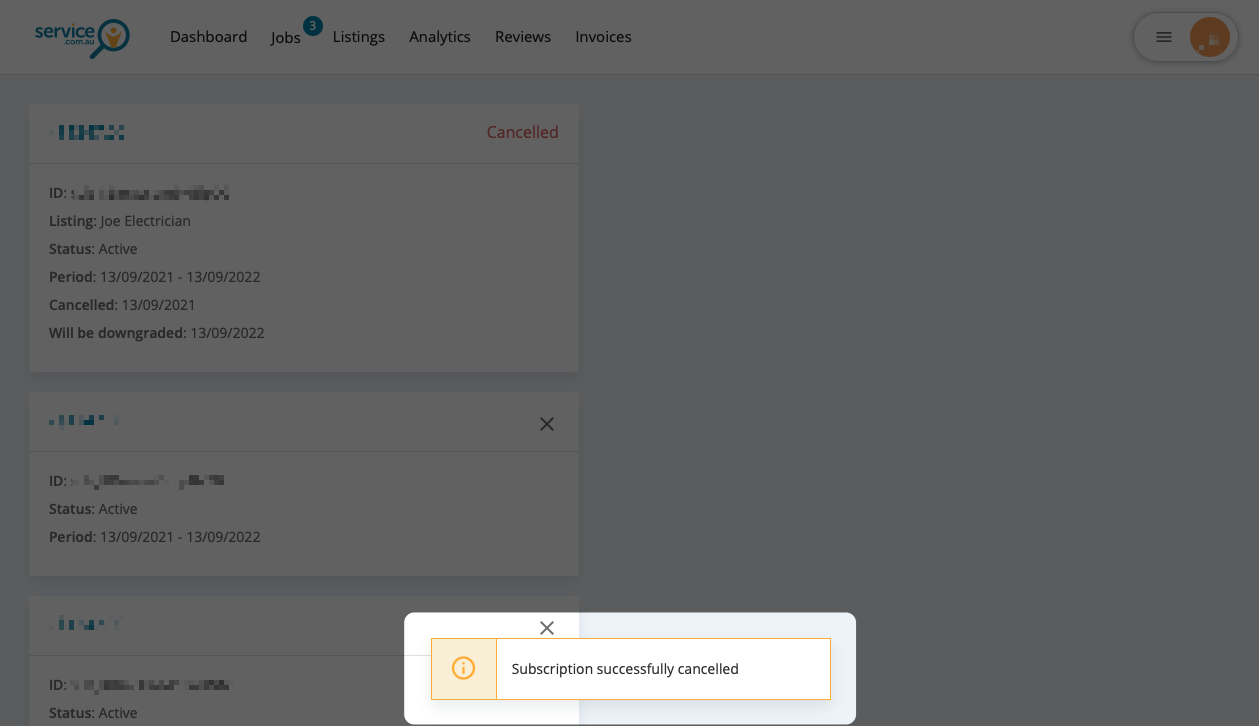The width and height of the screenshot is (1259, 726).
Task: Go to the Dashboard page
Action: point(208,37)
